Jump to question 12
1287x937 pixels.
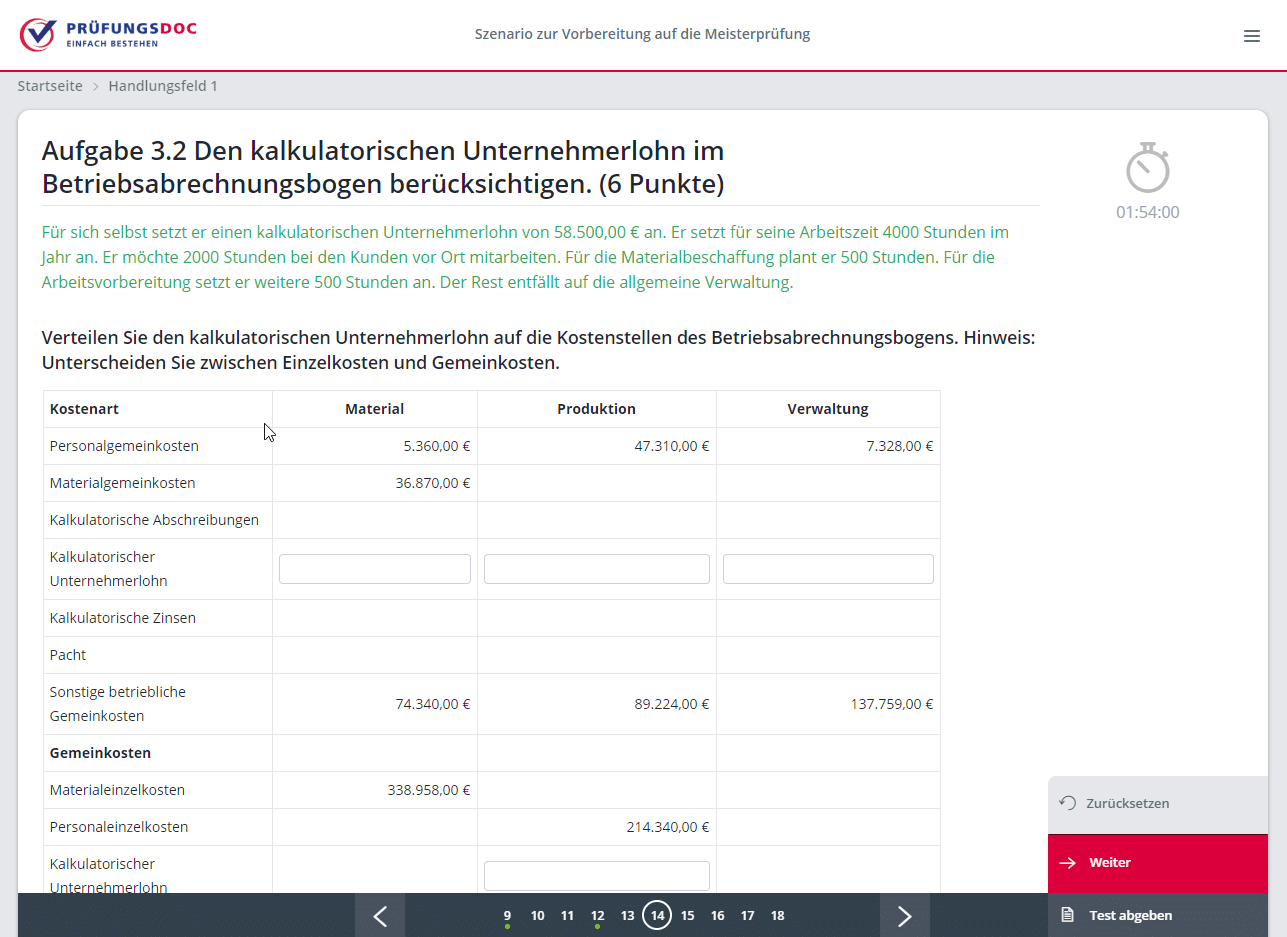(x=597, y=915)
